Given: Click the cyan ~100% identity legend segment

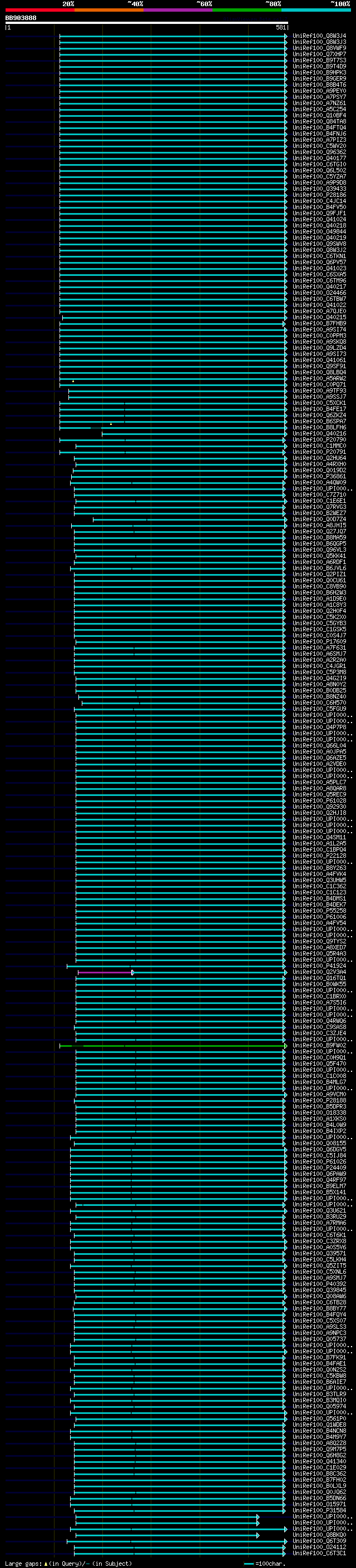Looking at the screenshot, I should tap(316, 10).
